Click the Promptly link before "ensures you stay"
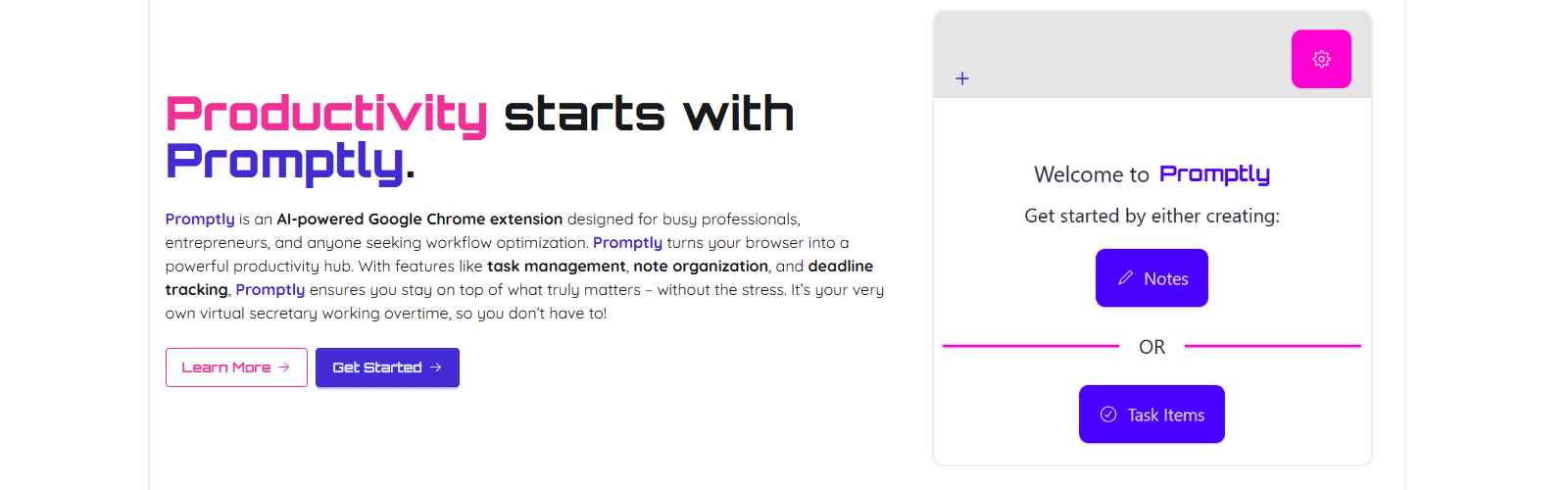1568x490 pixels. pos(269,290)
